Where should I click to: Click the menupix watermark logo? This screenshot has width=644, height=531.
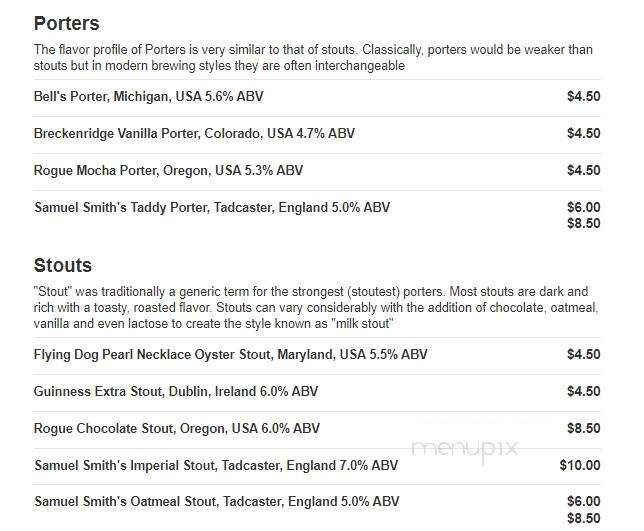tap(465, 448)
